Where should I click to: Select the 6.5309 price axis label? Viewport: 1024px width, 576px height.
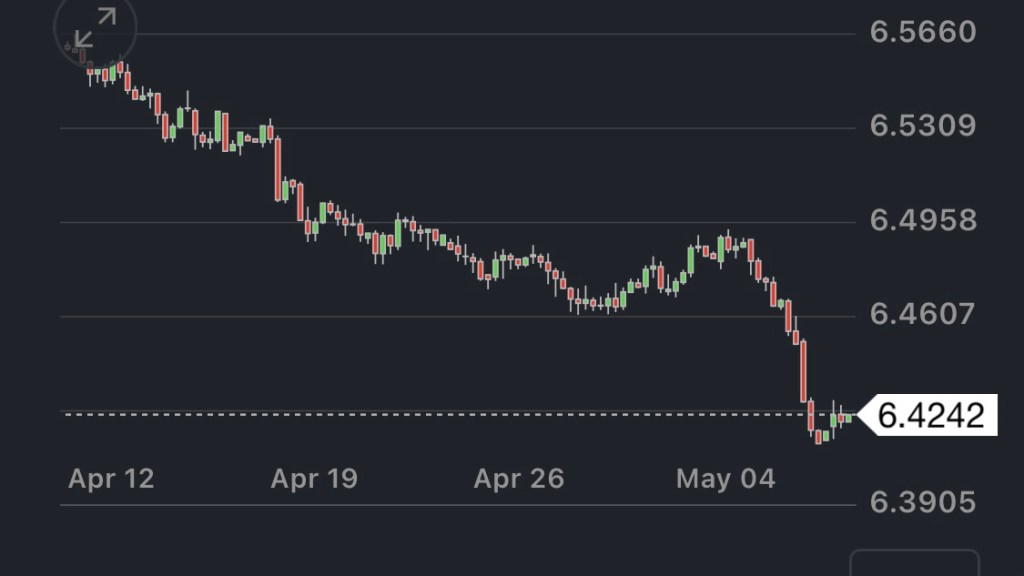pyautogui.click(x=922, y=127)
